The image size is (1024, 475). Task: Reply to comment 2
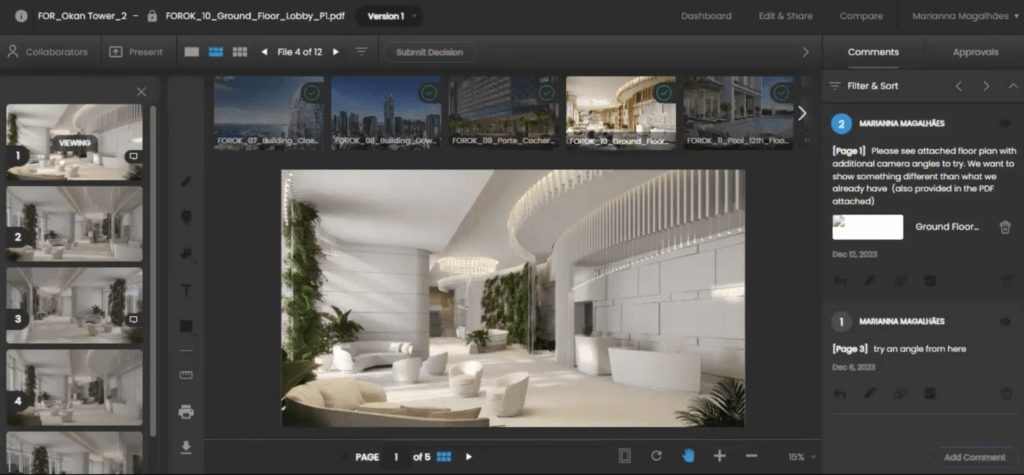coord(840,281)
